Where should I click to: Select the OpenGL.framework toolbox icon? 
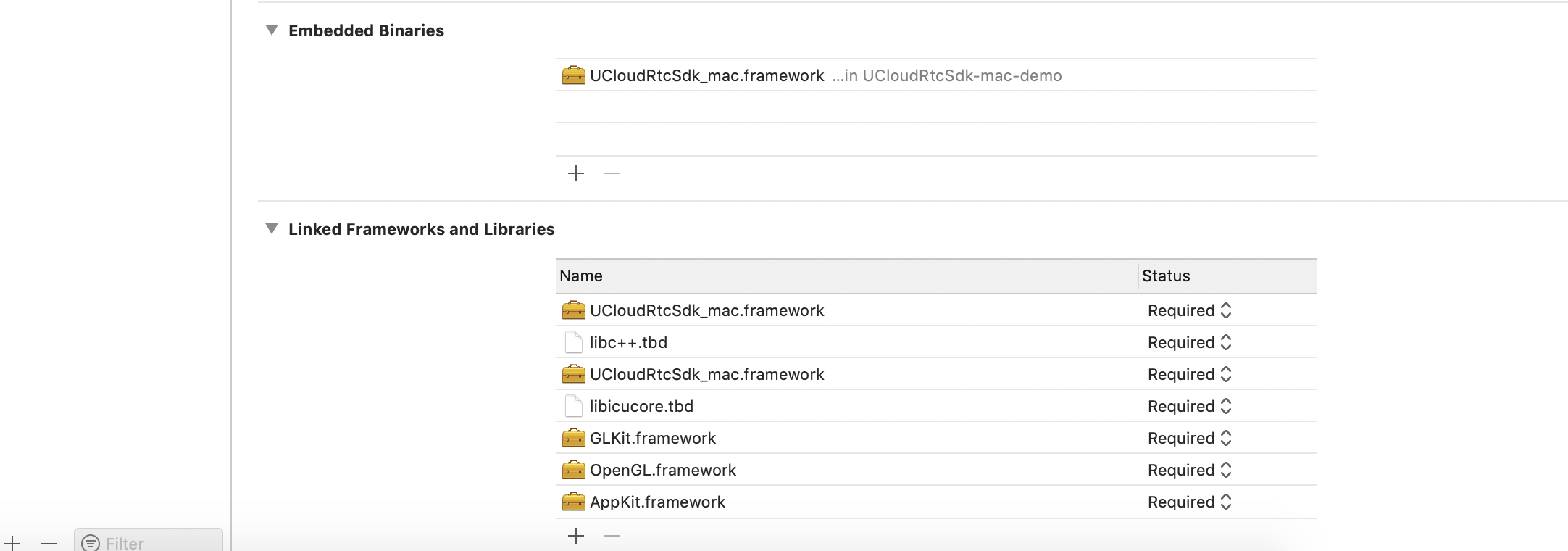[573, 470]
